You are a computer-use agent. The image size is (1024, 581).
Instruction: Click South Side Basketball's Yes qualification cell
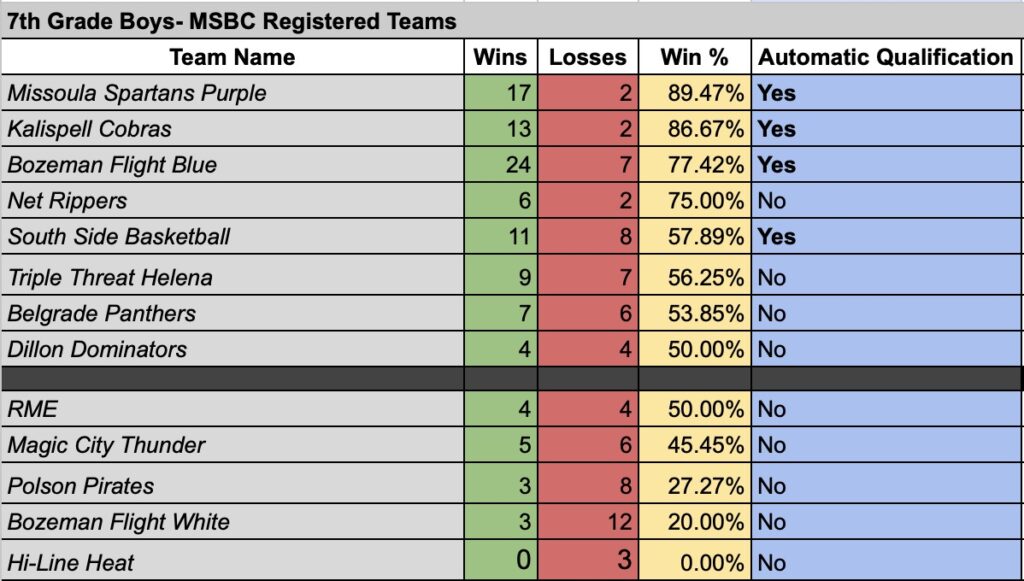886,237
